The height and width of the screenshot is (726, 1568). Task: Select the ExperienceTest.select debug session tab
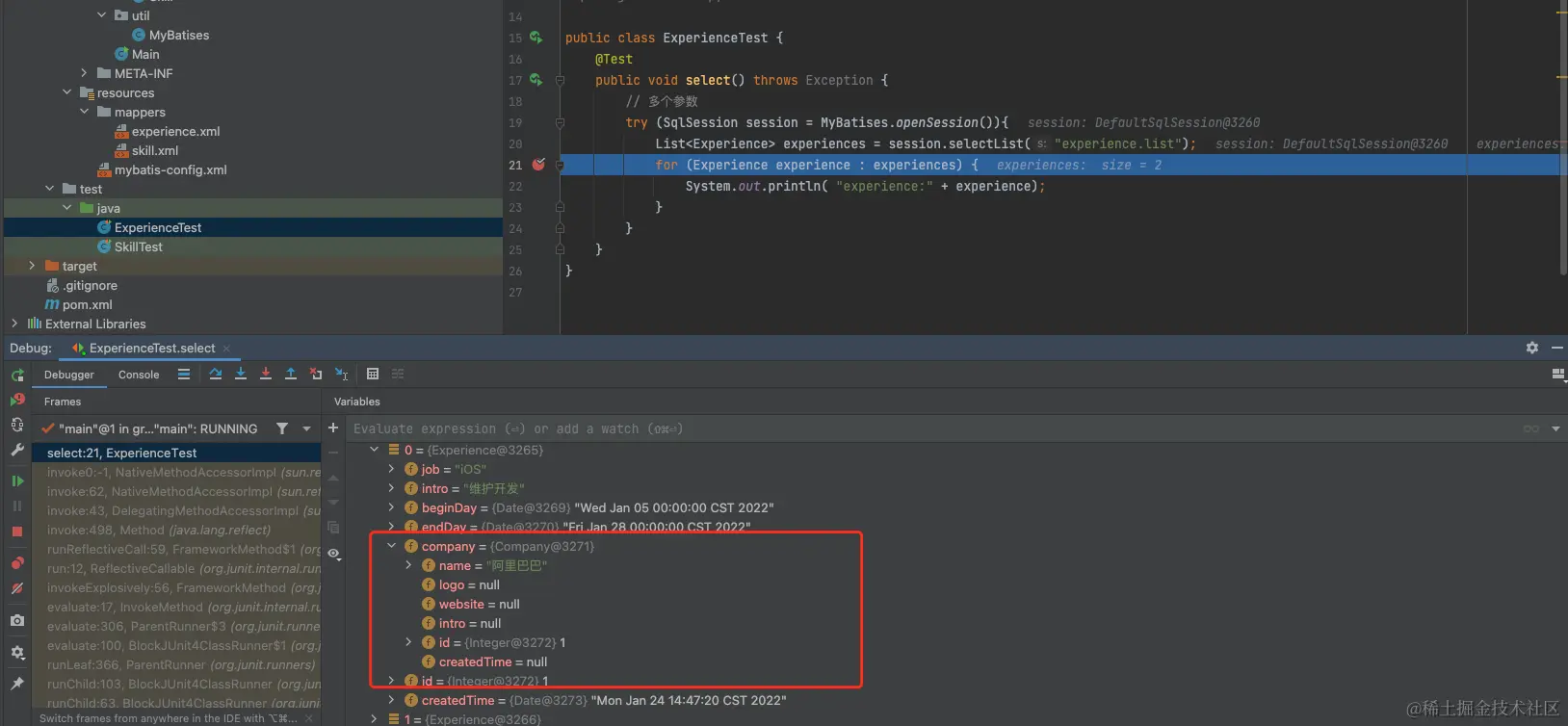click(152, 348)
